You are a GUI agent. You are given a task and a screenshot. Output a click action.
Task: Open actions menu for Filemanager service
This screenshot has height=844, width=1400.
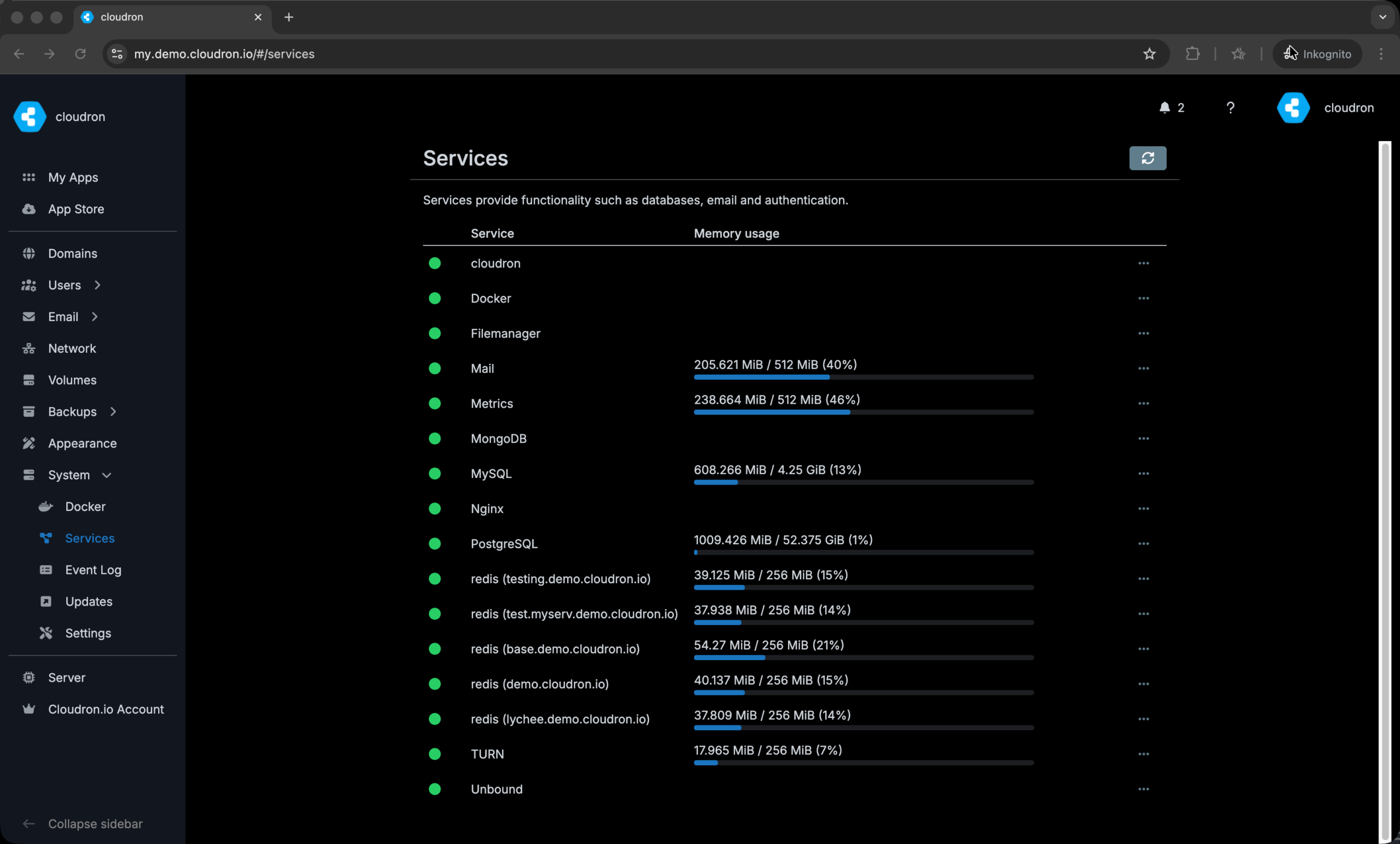pyautogui.click(x=1143, y=334)
